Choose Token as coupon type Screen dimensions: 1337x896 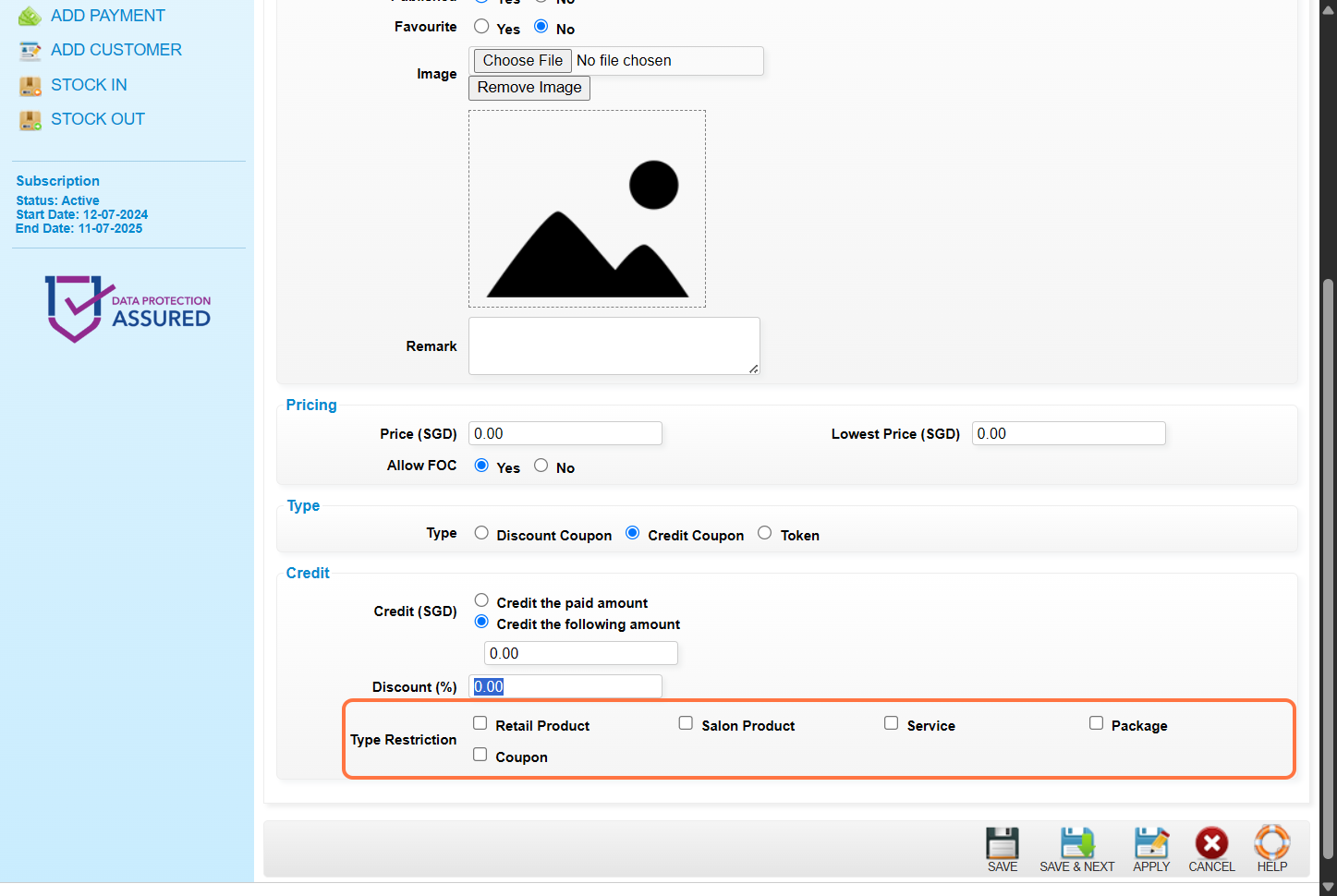click(x=764, y=533)
